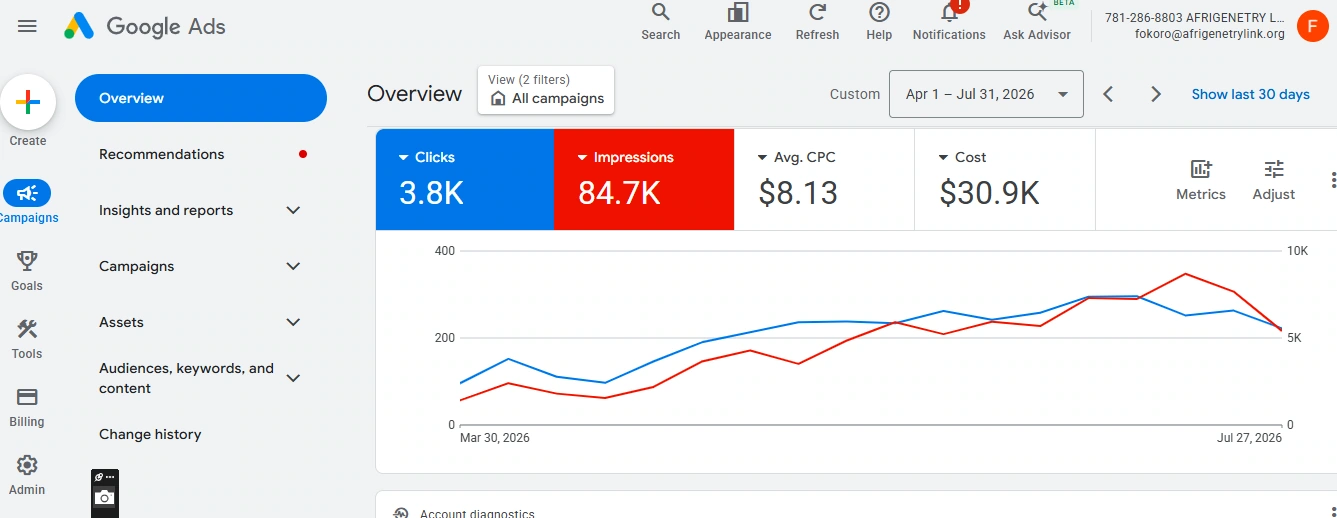This screenshot has width=1337, height=518.
Task: Click the $30.9K cost value
Action: tap(989, 192)
